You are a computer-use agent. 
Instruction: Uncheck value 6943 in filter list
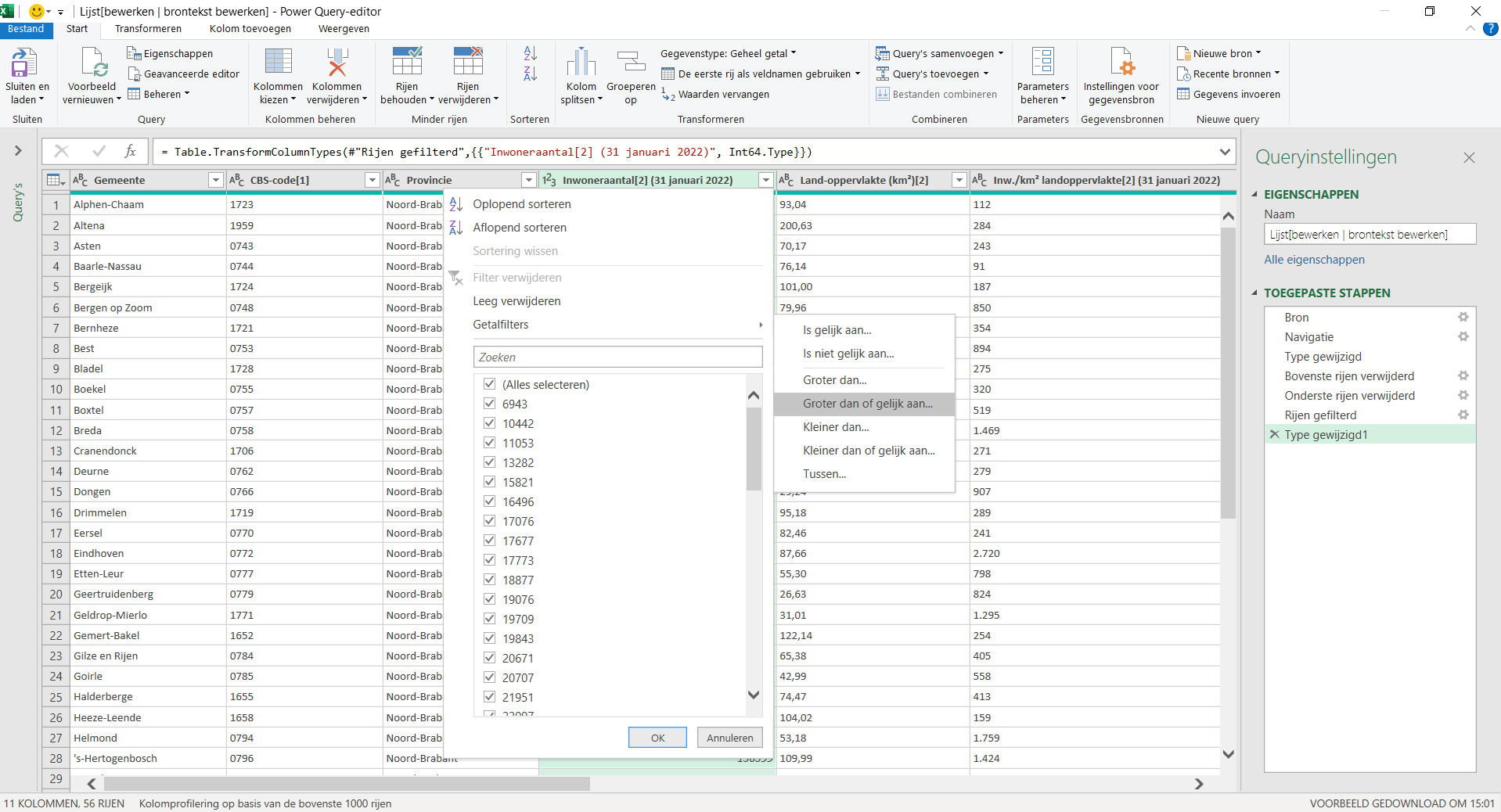(x=489, y=404)
